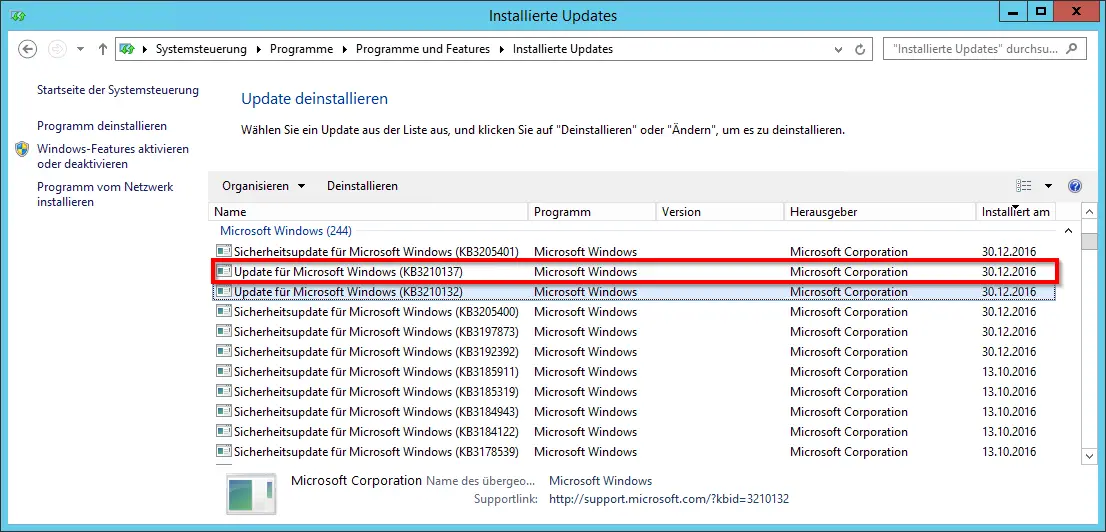This screenshot has height=532, width=1106.
Task: Click the icon of the KB3197873 row
Action: pos(224,332)
